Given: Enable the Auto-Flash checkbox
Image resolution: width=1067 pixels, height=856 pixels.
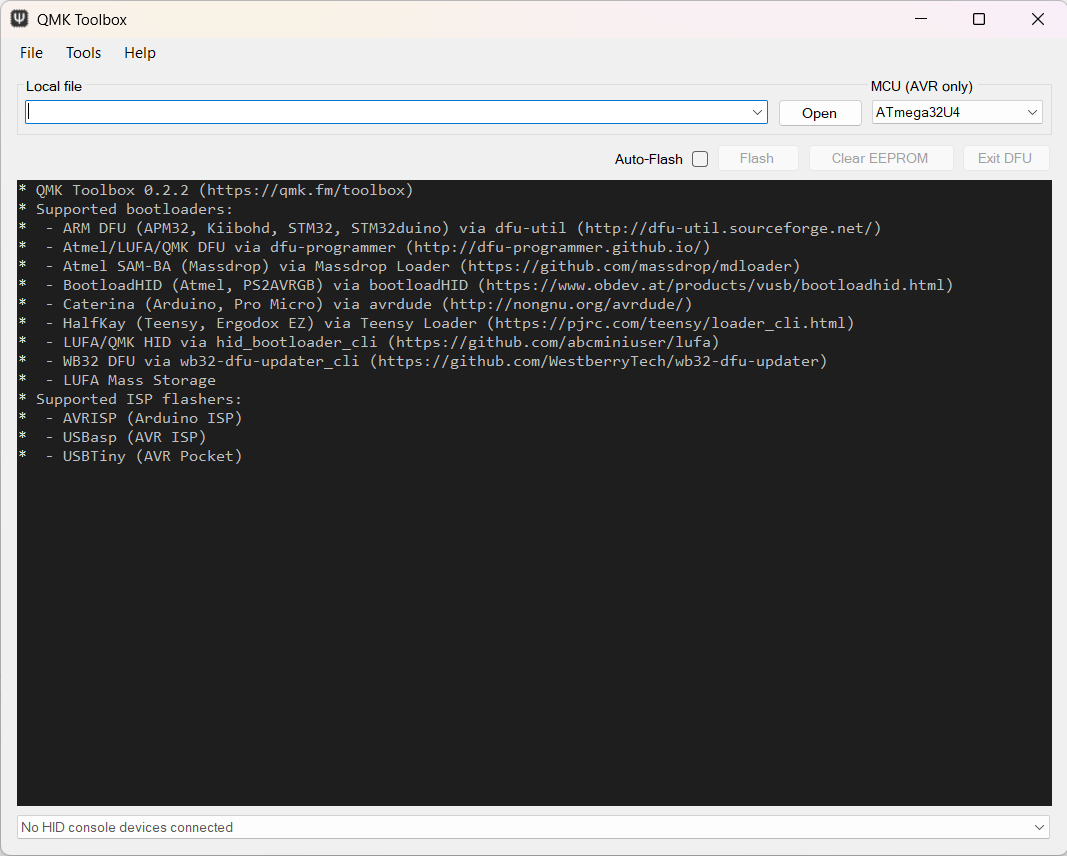Looking at the screenshot, I should (700, 159).
